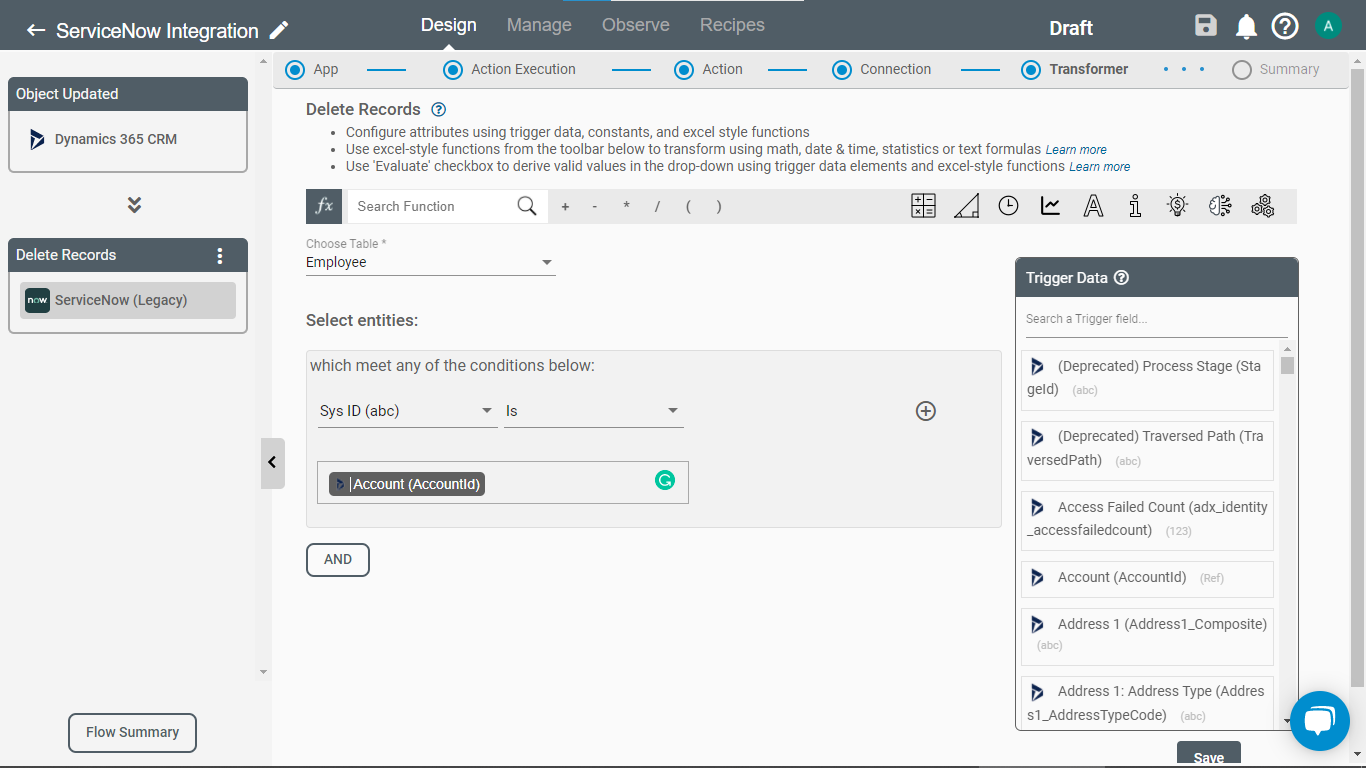1366x768 pixels.
Task: Open information functions i icon
Action: [1135, 206]
